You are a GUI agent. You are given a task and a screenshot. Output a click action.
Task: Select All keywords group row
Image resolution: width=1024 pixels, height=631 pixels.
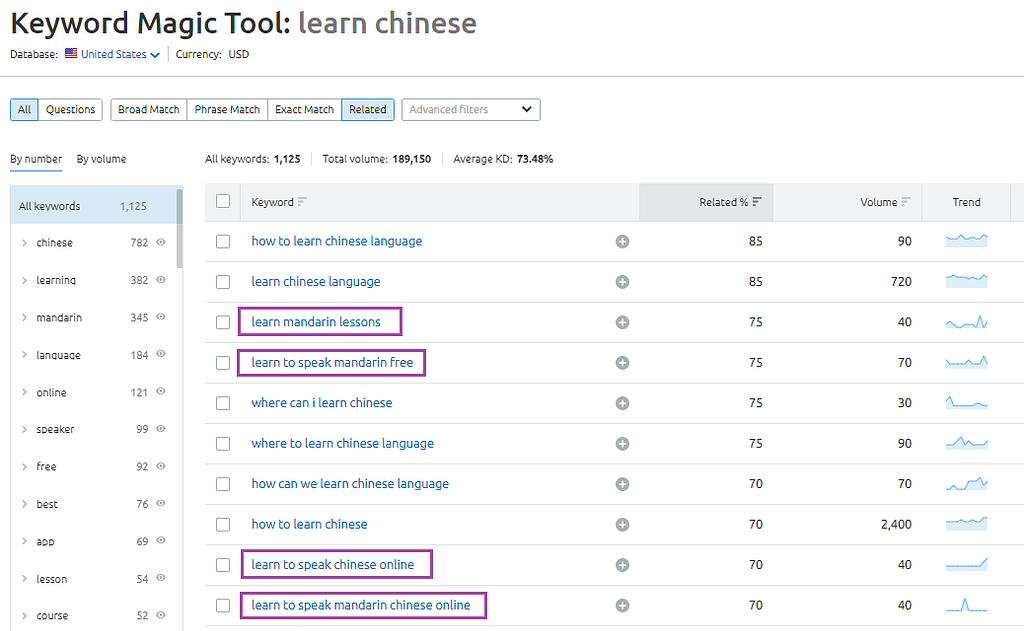pyautogui.click(x=93, y=206)
